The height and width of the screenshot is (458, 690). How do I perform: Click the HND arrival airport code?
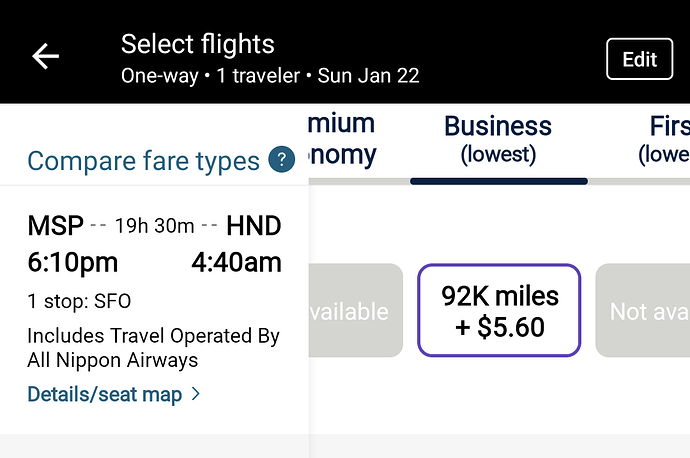click(254, 226)
